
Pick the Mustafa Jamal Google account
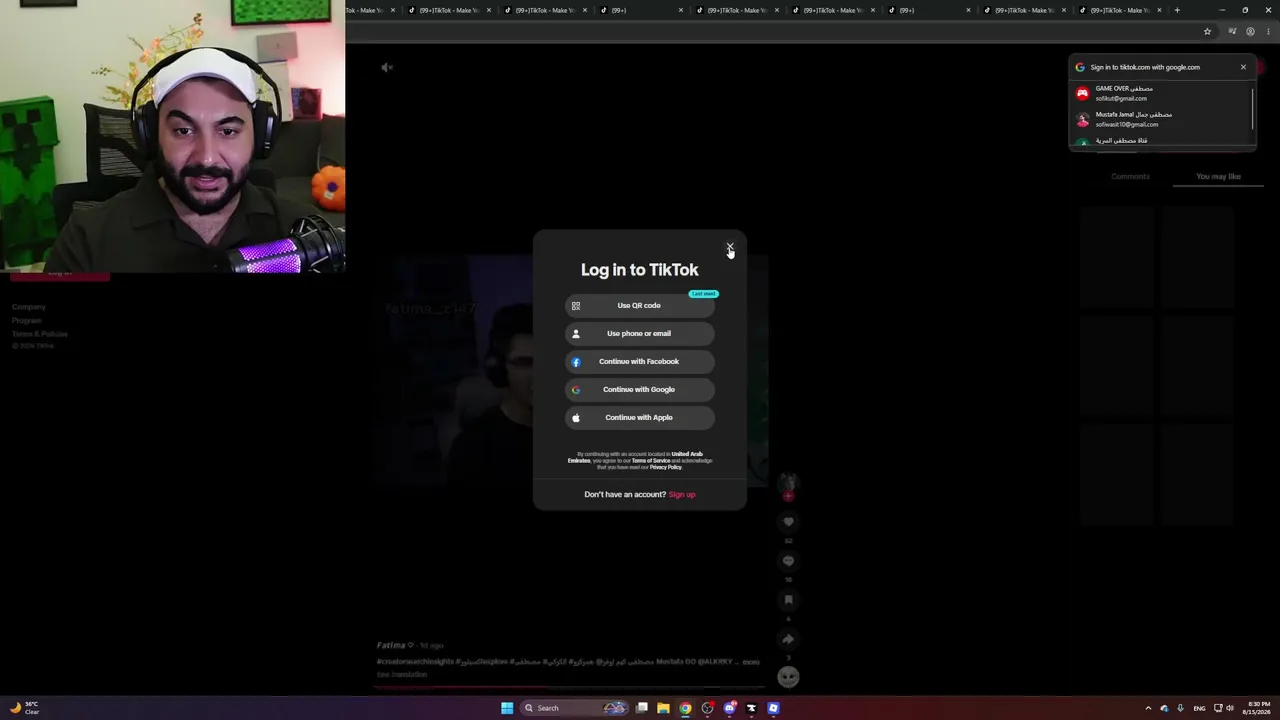click(x=1160, y=119)
